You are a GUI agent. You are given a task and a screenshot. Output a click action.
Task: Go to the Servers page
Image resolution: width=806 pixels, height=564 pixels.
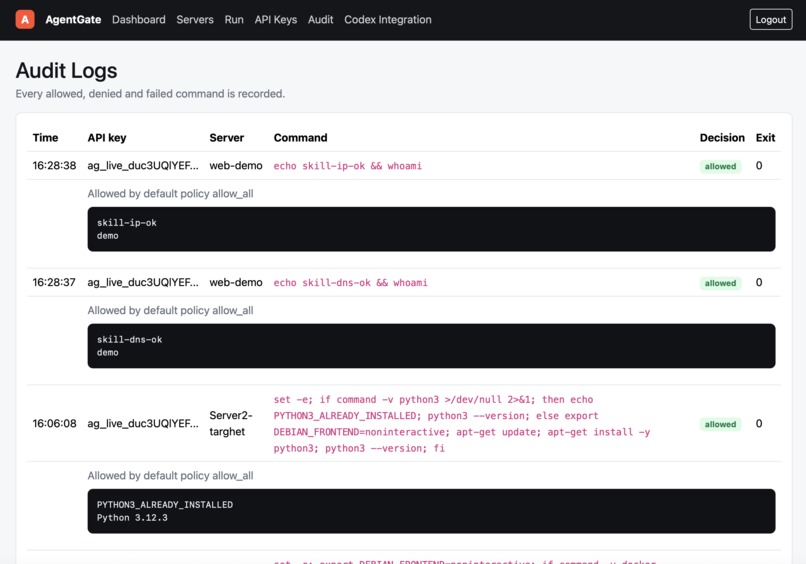pos(195,20)
